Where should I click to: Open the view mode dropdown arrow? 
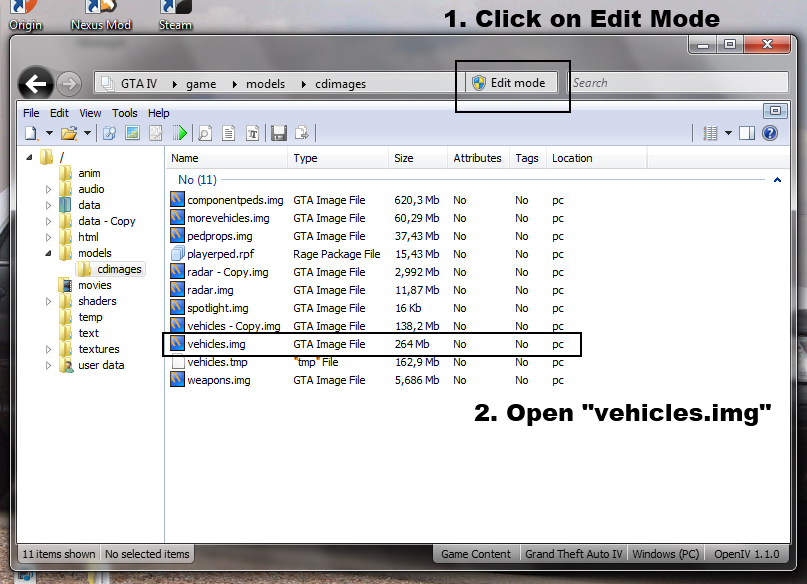pos(728,133)
